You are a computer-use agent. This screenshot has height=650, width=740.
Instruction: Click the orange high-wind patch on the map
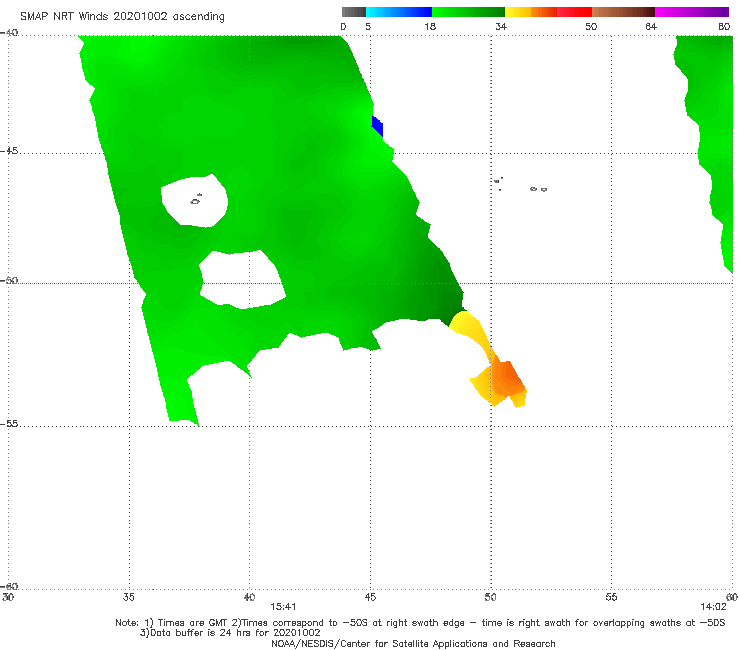click(x=508, y=378)
